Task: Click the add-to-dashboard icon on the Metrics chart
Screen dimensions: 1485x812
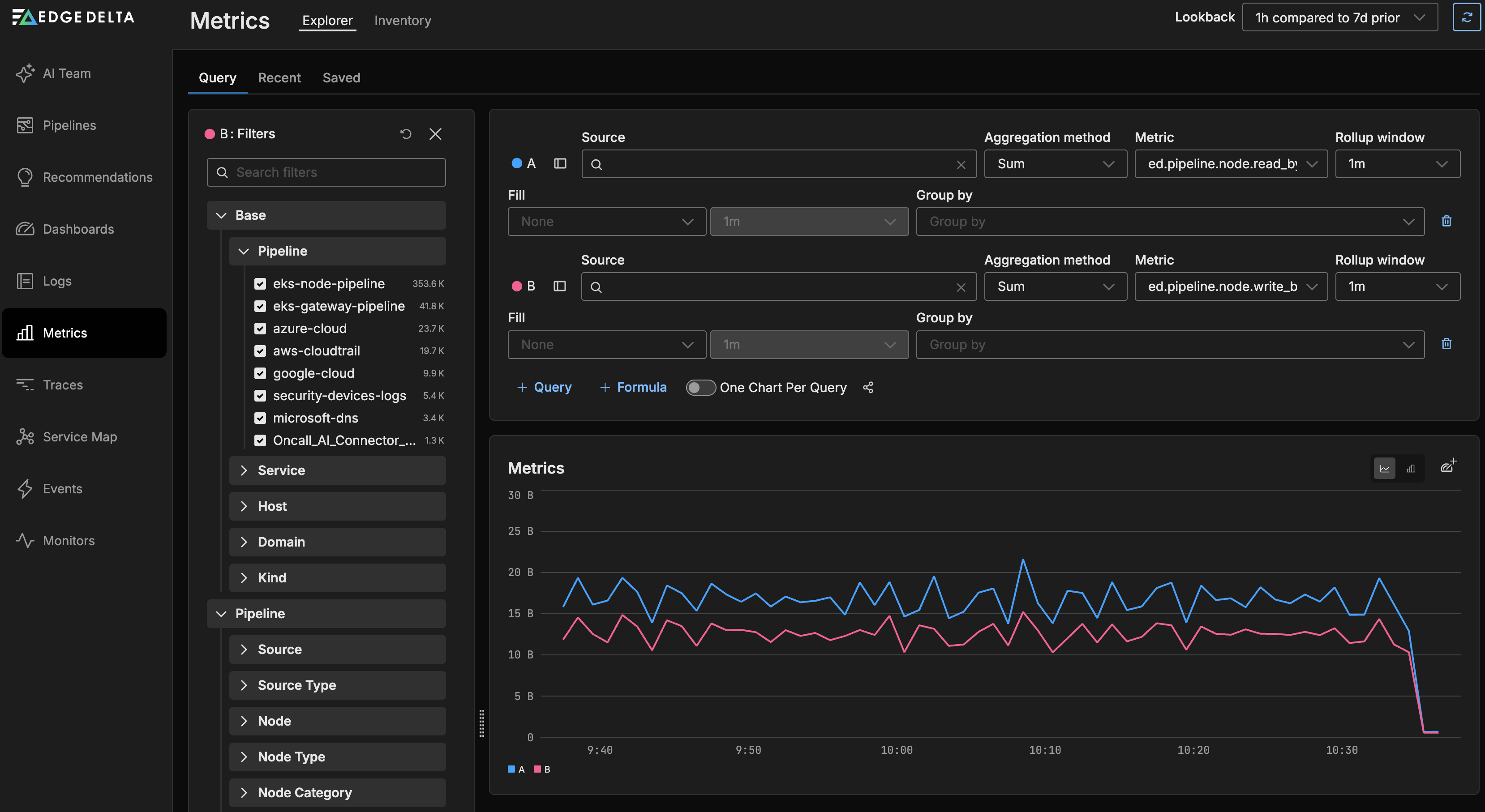Action: click(x=1448, y=466)
